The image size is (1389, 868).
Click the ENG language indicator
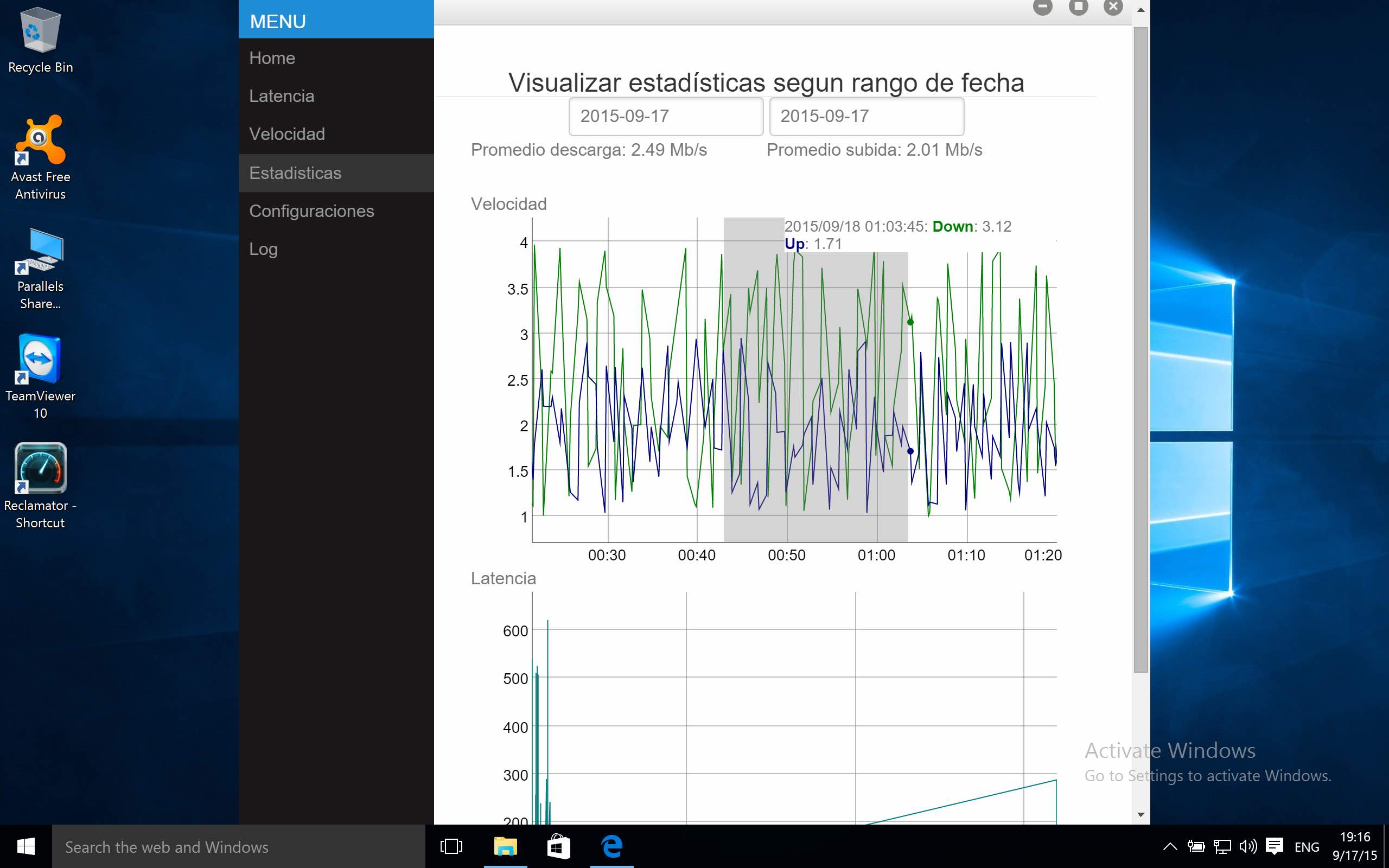pyautogui.click(x=1307, y=847)
